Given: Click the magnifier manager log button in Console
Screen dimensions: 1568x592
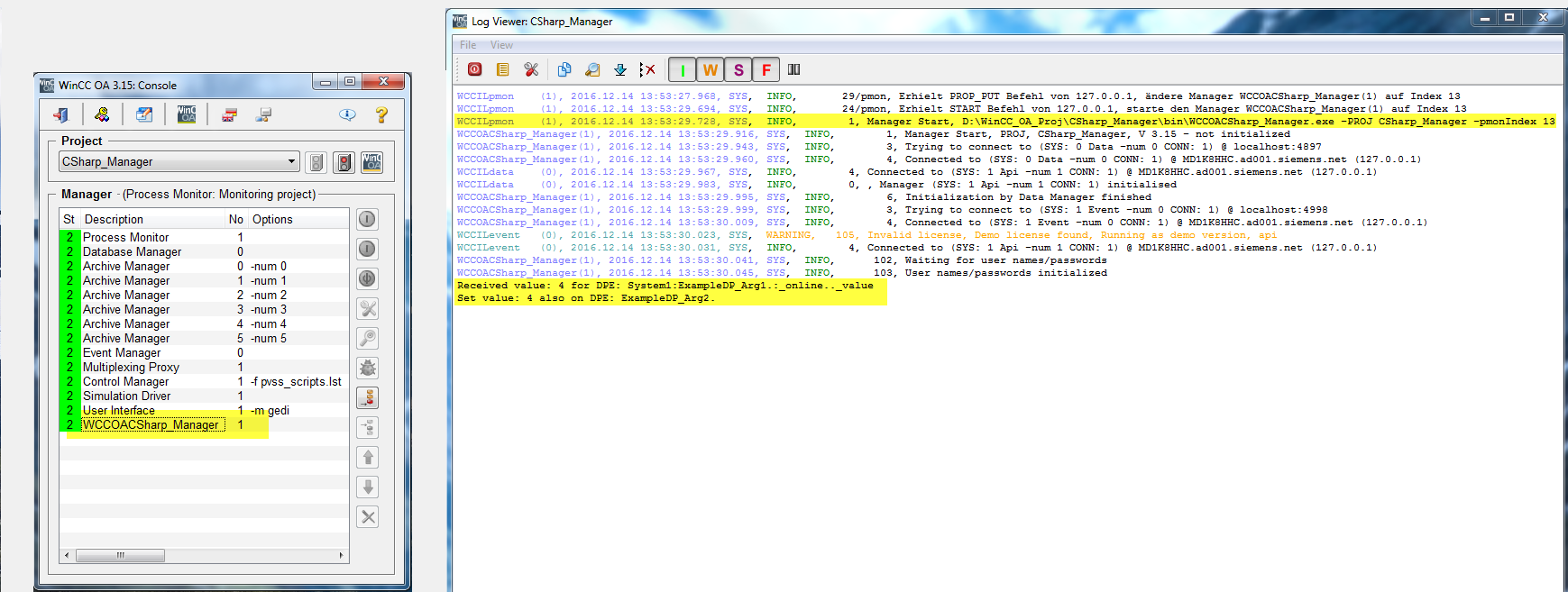Looking at the screenshot, I should click(367, 338).
